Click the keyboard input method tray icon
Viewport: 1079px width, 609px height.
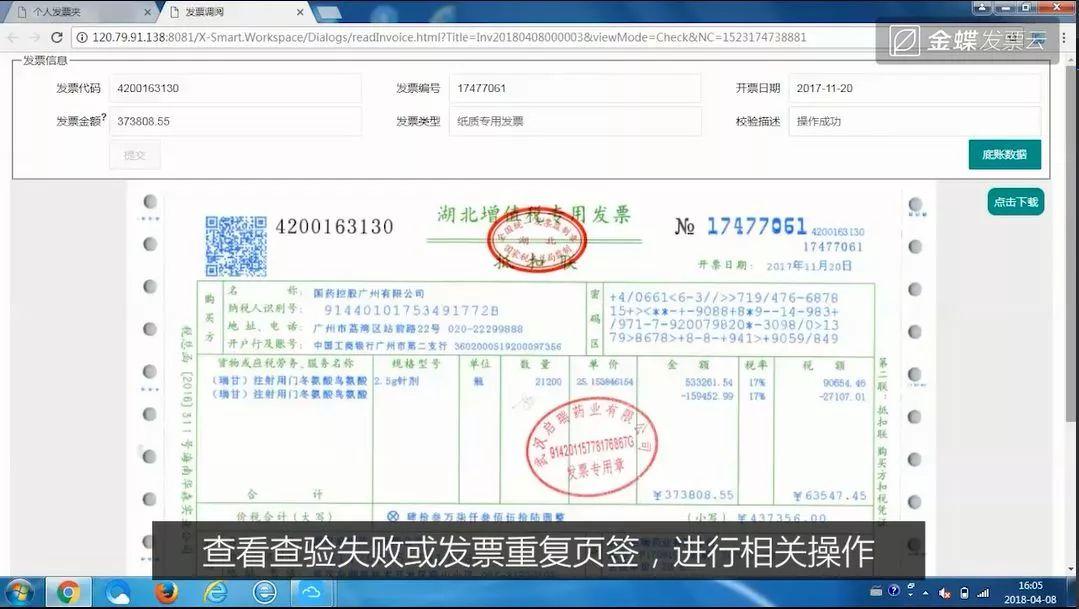pos(876,590)
